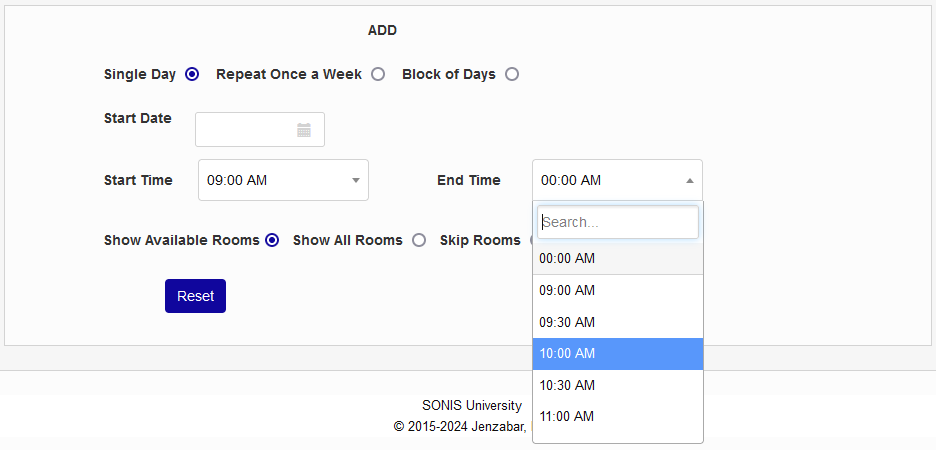Select Show All Rooms radio button
936x450 pixels.
point(419,240)
